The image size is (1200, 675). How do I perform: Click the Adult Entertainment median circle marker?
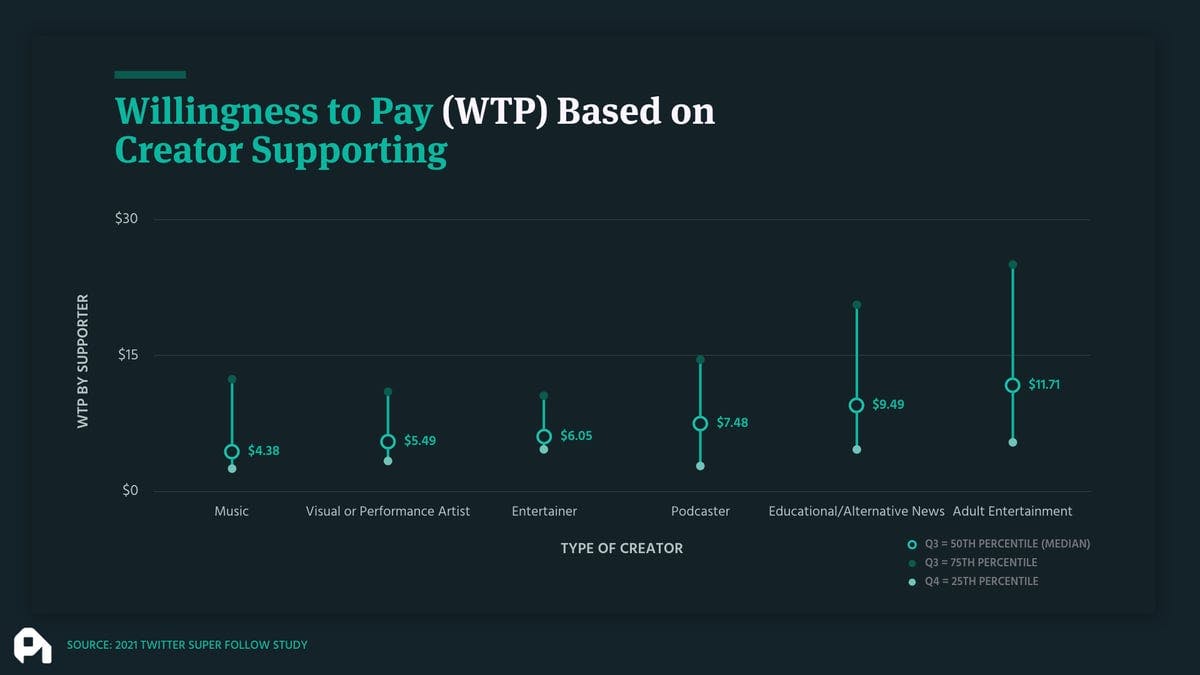1012,385
